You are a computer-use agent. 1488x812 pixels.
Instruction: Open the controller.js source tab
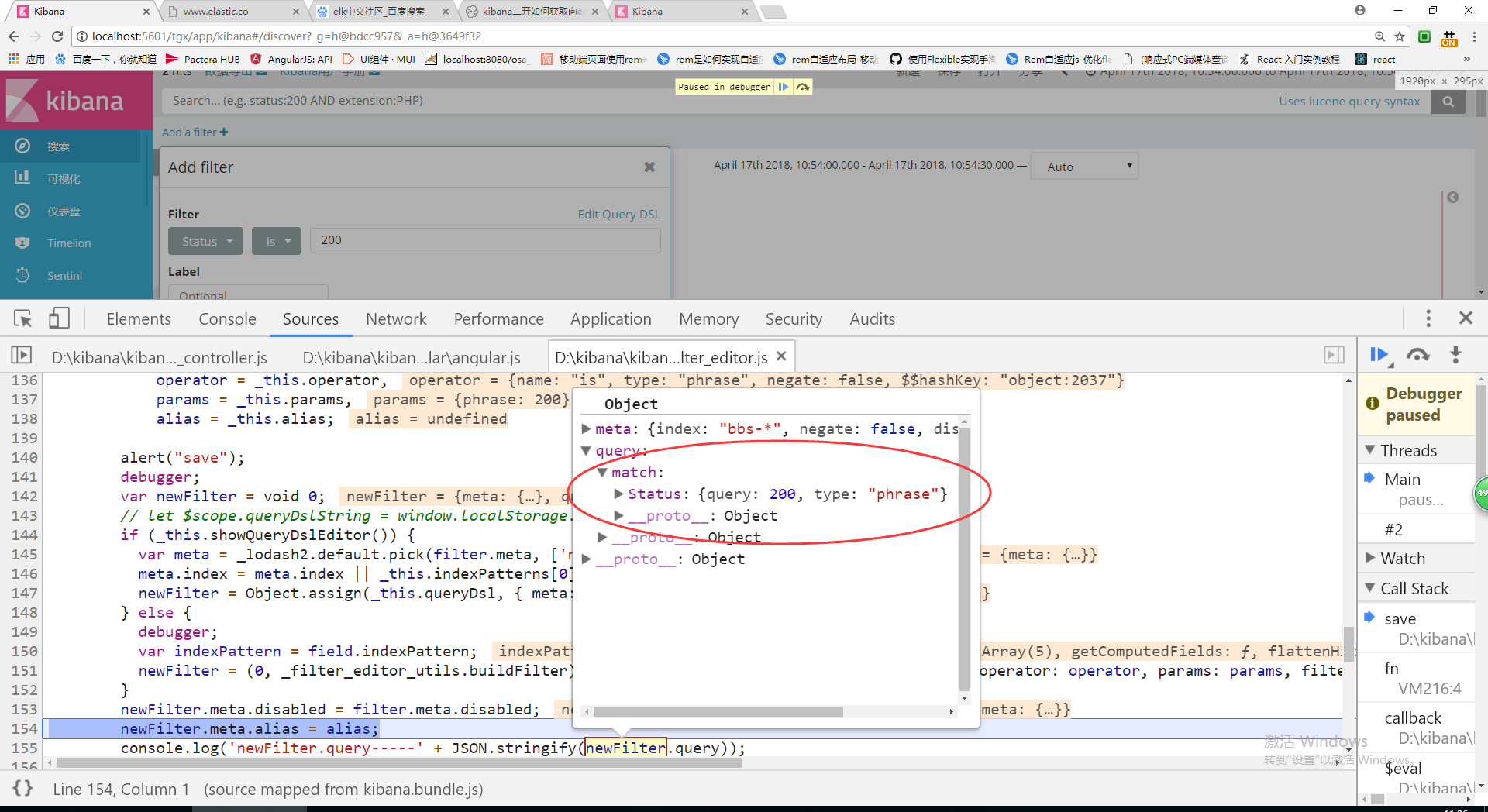tap(160, 357)
